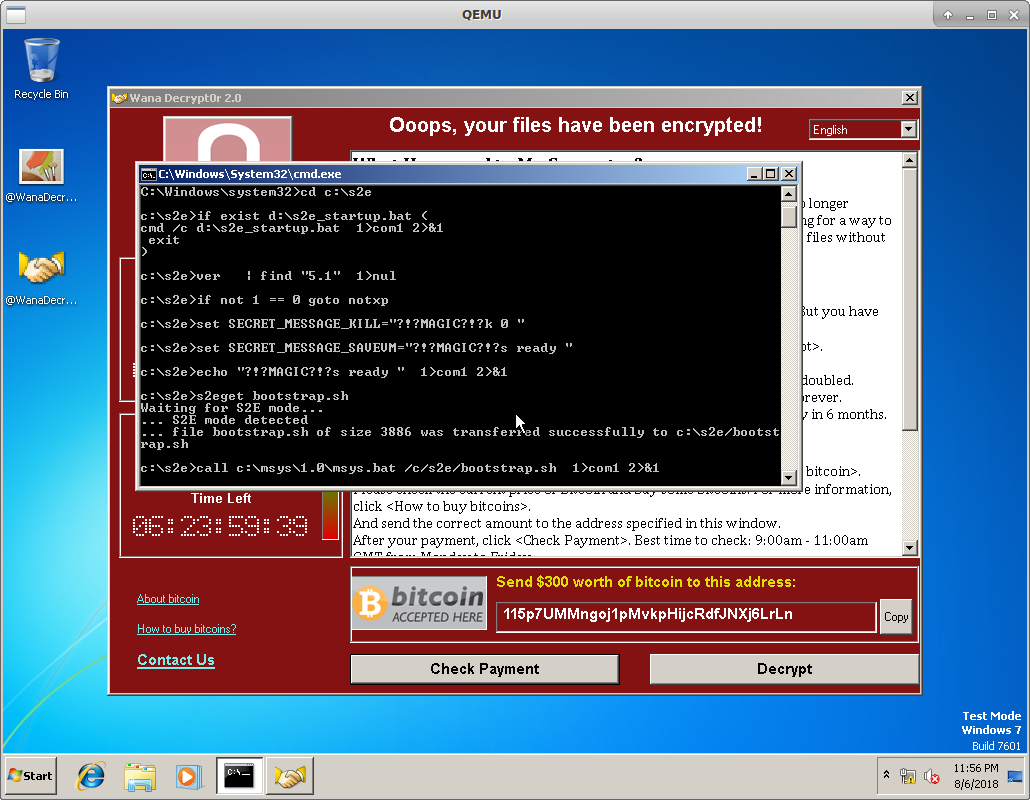Click the 'Ooops, your files have been encrypted!' heading
Image resolution: width=1030 pixels, height=800 pixels.
click(575, 125)
